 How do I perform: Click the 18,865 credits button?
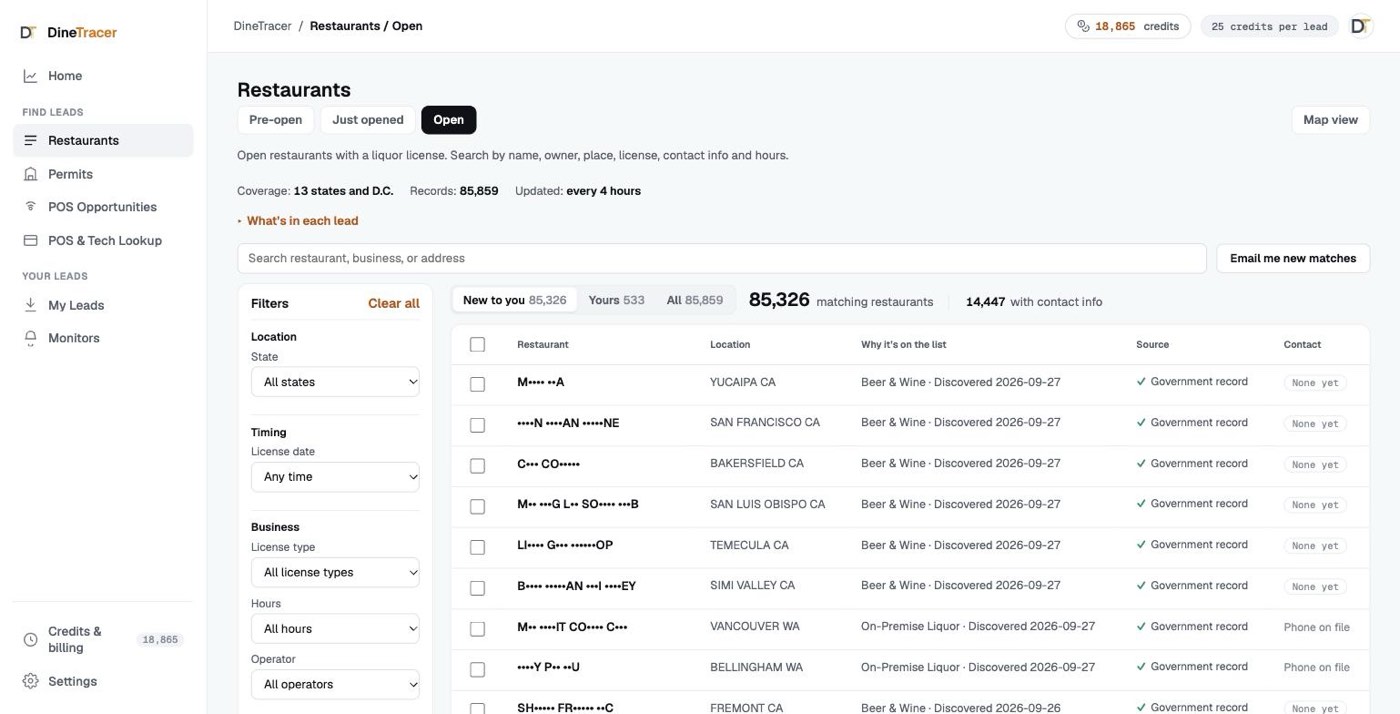point(1127,26)
